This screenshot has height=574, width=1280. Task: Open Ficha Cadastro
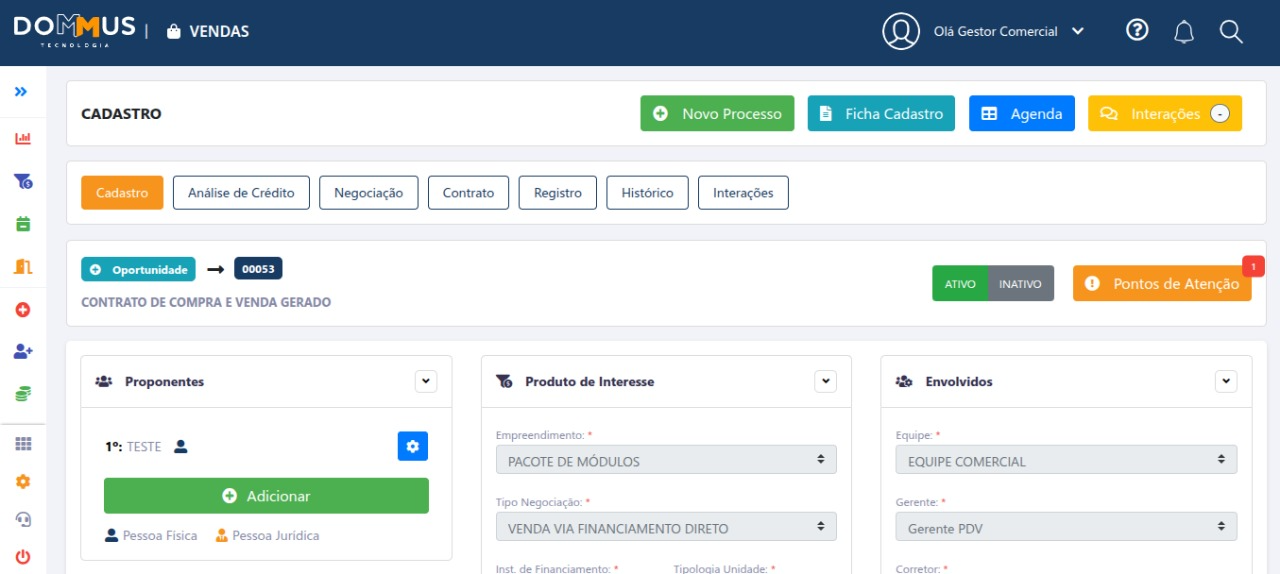881,114
